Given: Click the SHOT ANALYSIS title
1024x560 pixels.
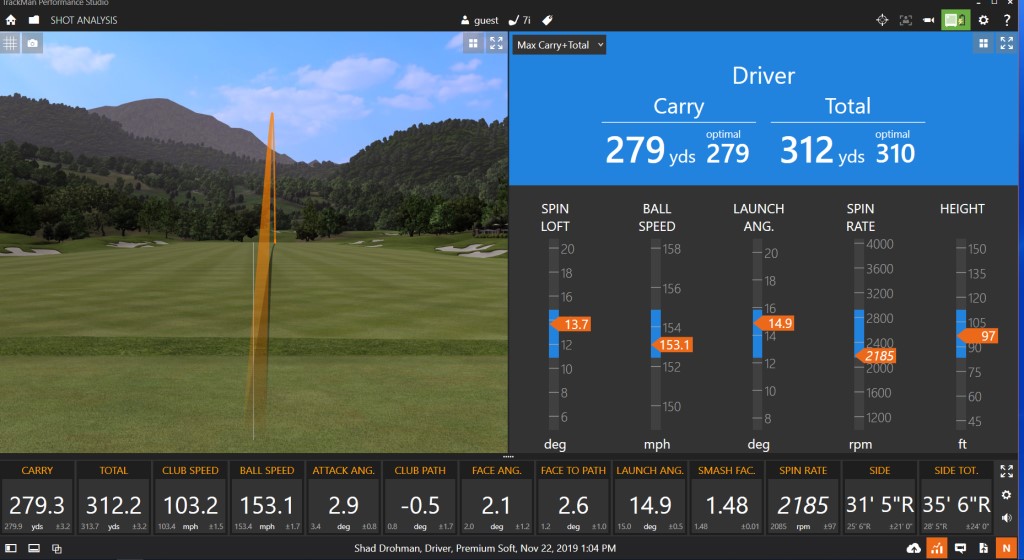Looking at the screenshot, I should [x=84, y=20].
